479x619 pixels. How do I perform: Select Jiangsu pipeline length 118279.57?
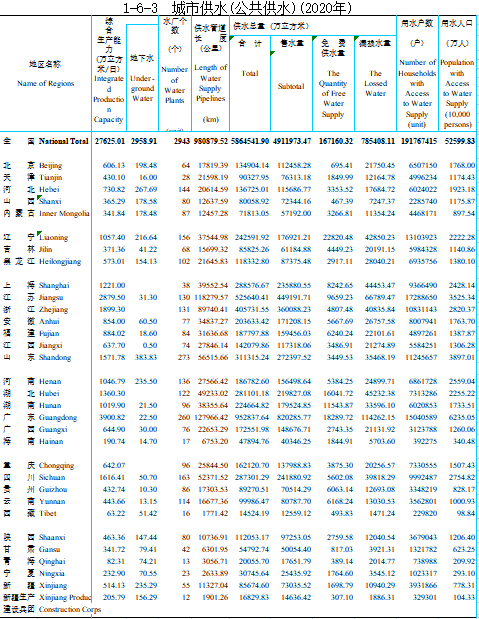[x=211, y=297]
